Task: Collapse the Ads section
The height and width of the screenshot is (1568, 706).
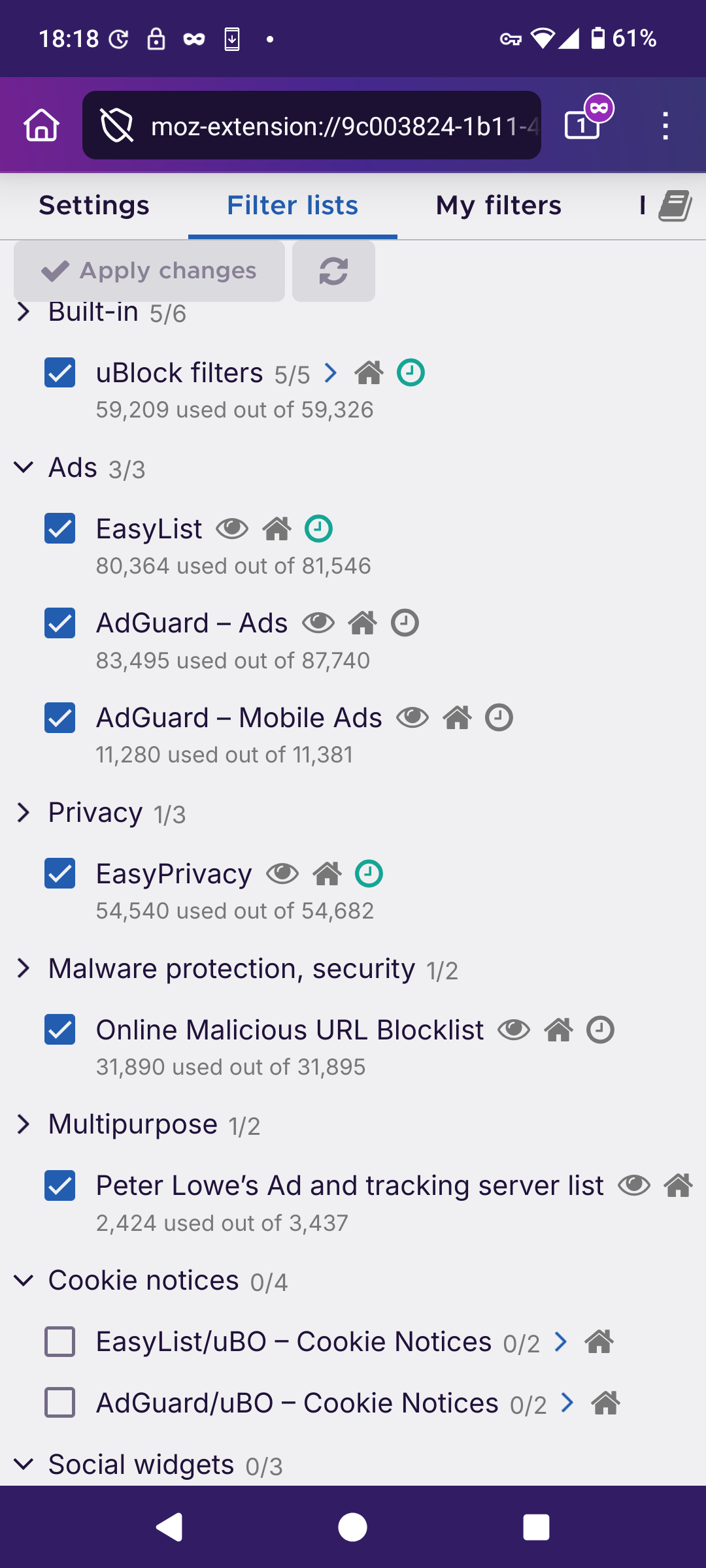Action: tap(24, 468)
